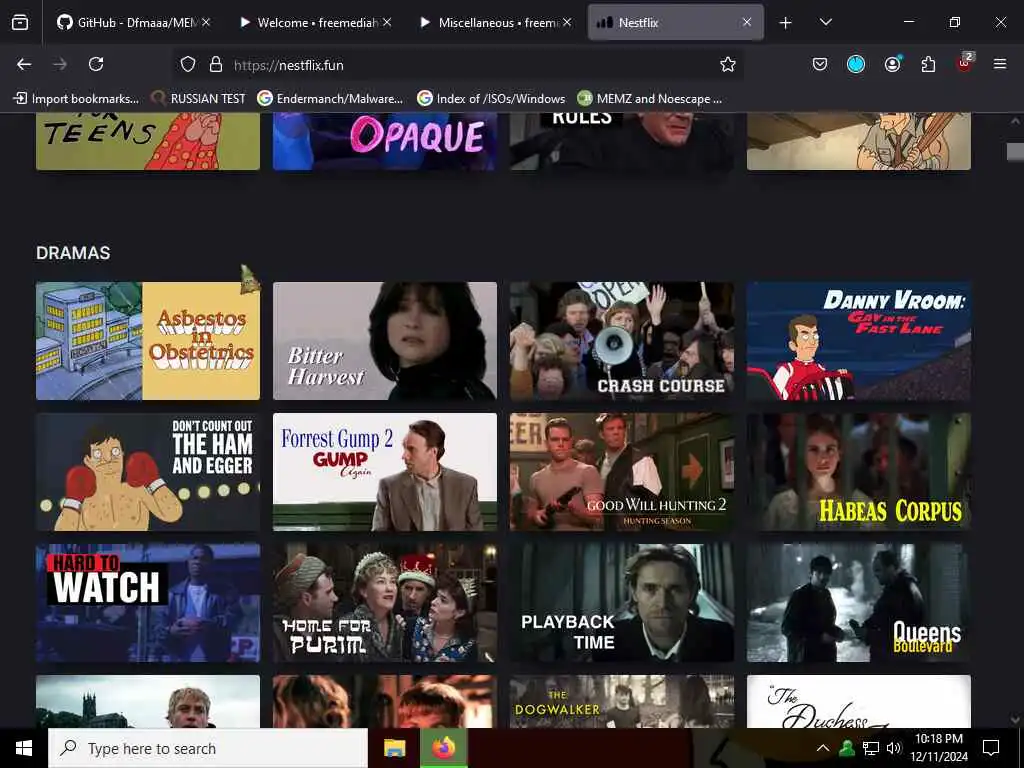Open Don't Count Out the Ham and Egger
Screen dimensions: 1024x768
click(148, 472)
